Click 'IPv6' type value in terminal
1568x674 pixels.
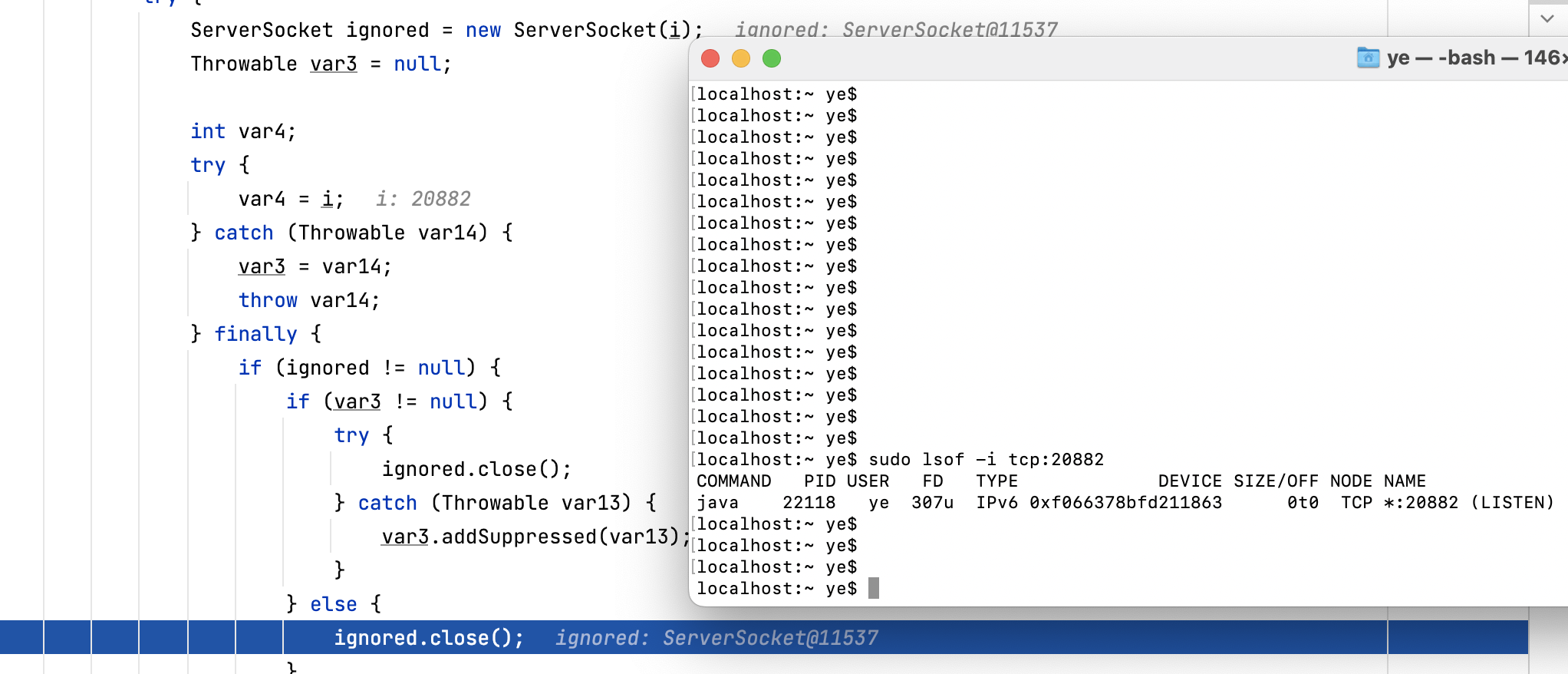pyautogui.click(x=996, y=503)
